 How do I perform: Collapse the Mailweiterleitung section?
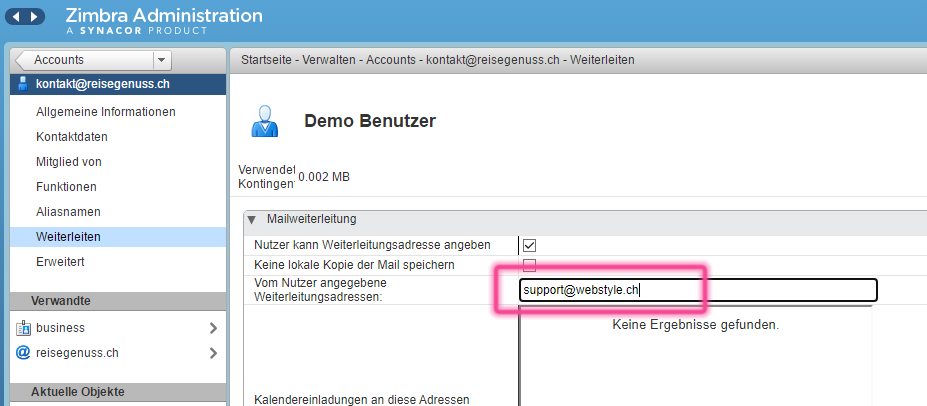pyautogui.click(x=252, y=219)
